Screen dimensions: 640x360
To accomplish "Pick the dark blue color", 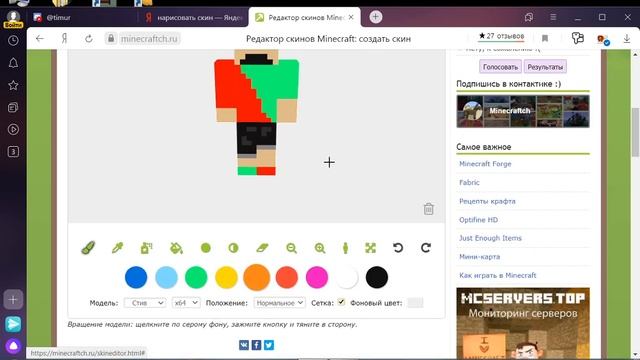I will pos(136,277).
